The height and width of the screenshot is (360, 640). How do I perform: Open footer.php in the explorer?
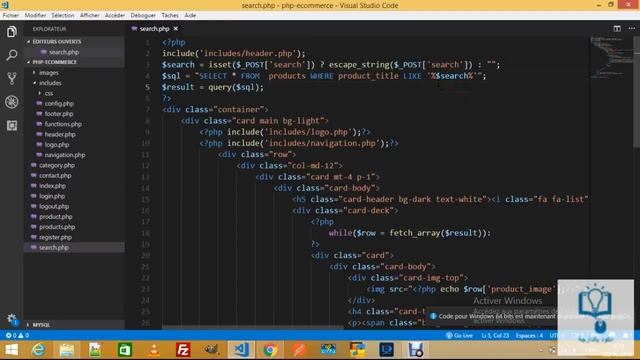coord(59,114)
